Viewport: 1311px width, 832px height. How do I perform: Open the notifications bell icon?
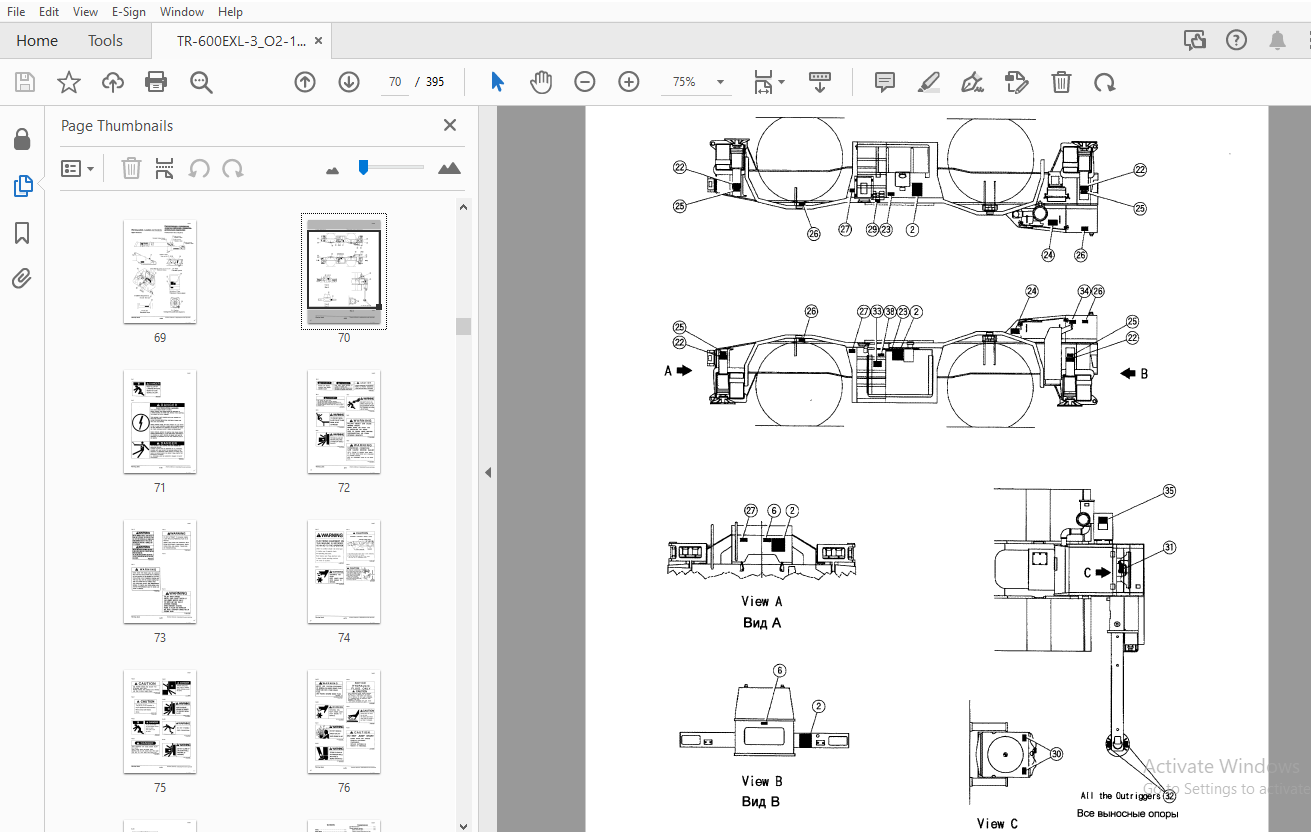click(1278, 40)
